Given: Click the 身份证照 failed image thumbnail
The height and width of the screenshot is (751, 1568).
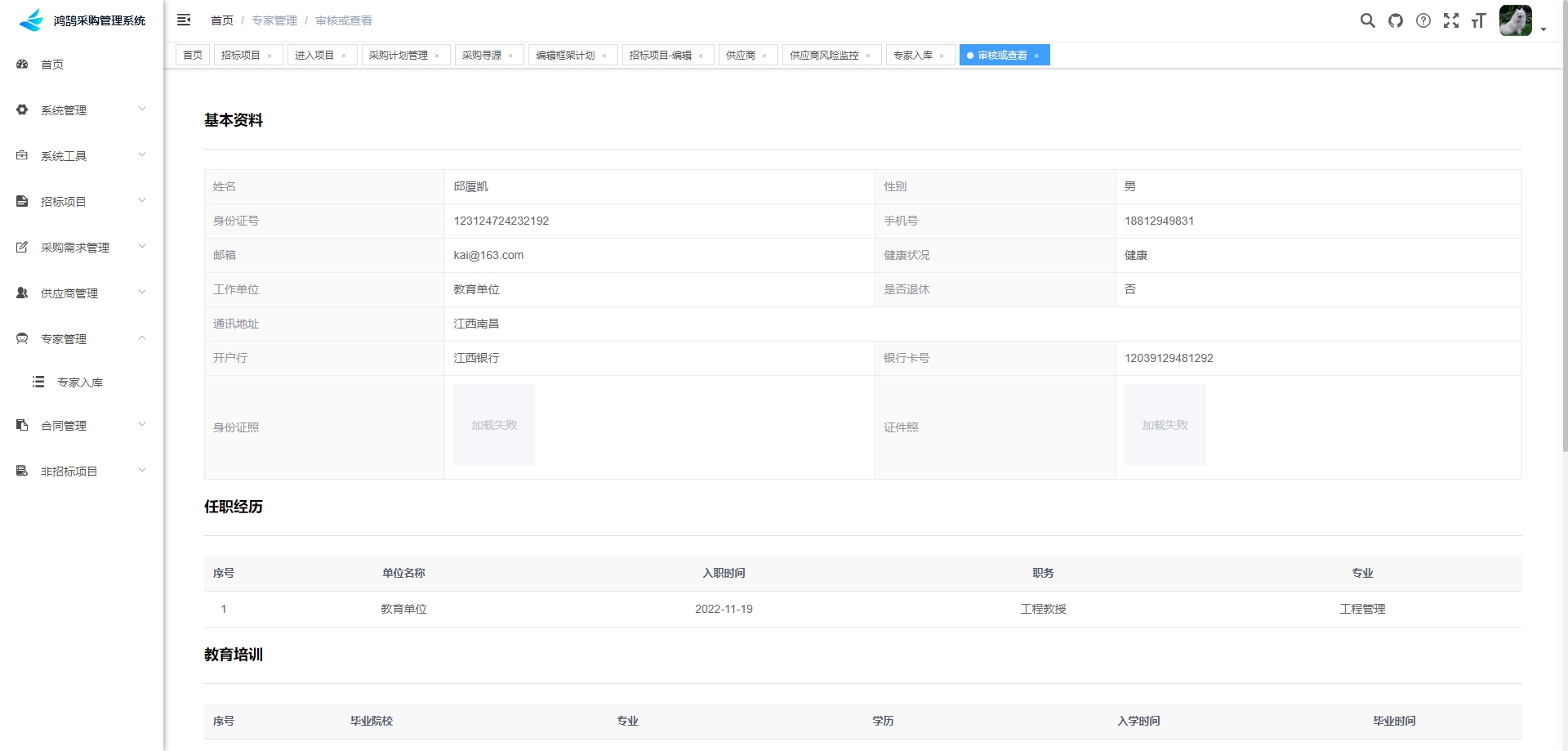Looking at the screenshot, I should (494, 425).
